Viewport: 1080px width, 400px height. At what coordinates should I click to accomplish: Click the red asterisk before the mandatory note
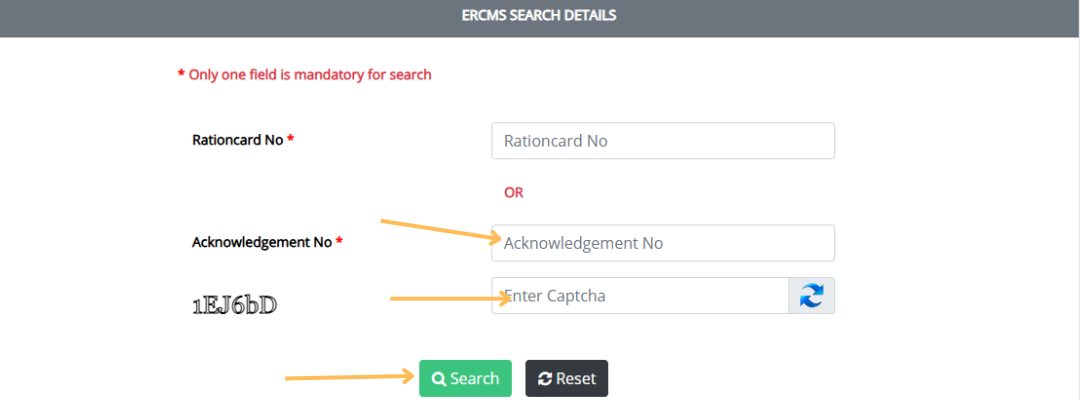tap(181, 76)
